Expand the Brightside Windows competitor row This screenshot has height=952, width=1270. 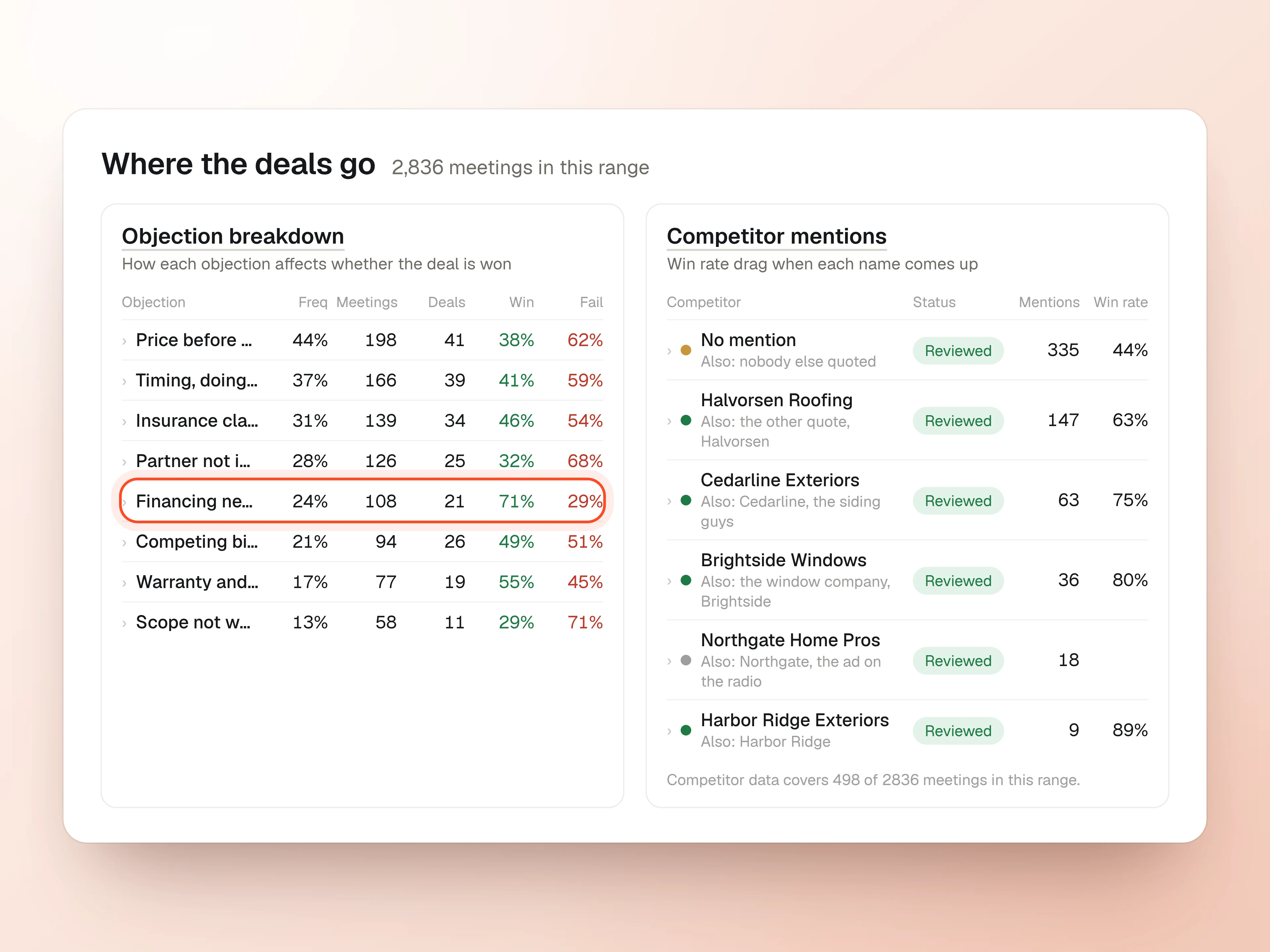[x=669, y=581]
